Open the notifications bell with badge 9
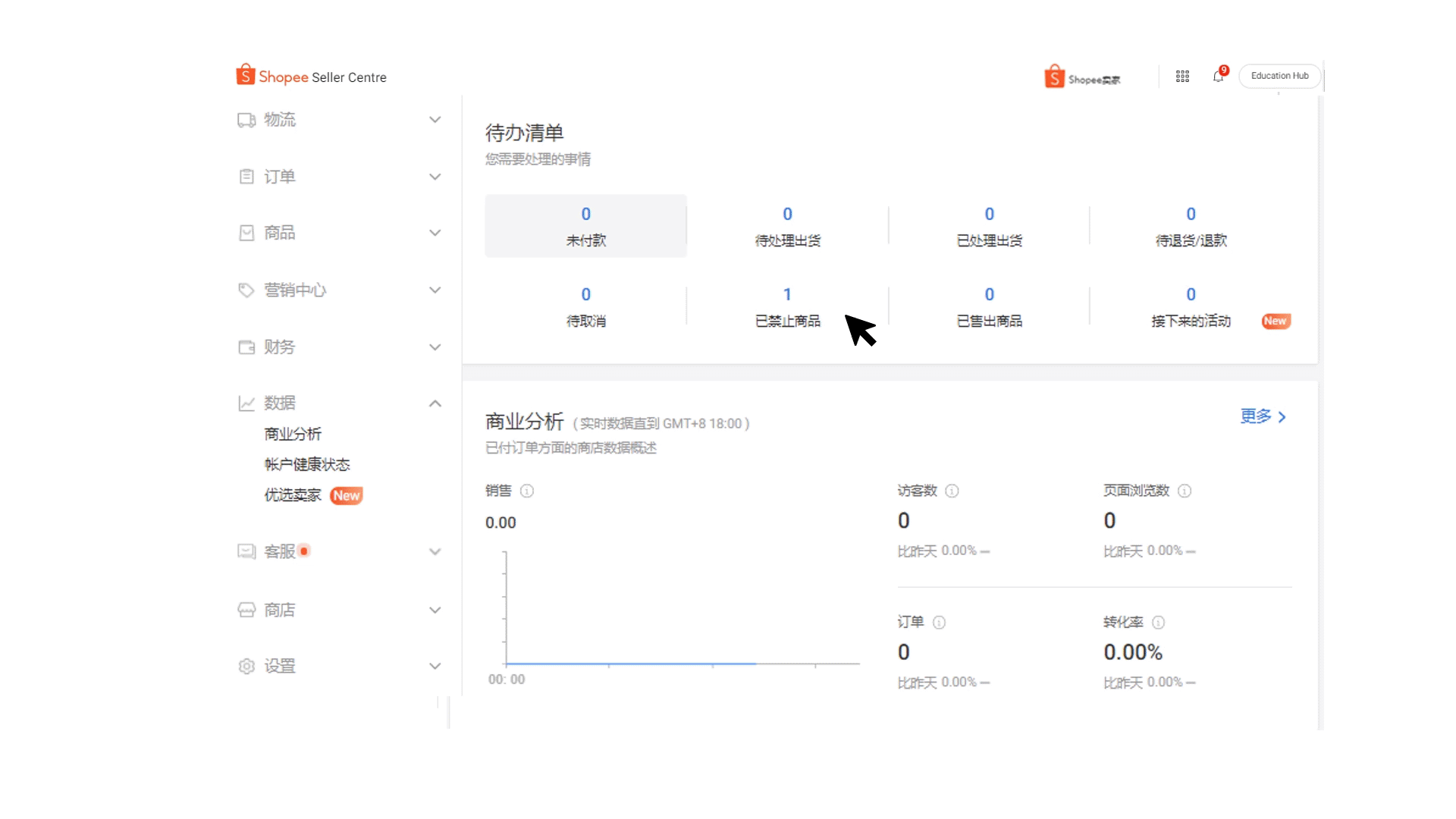The height and width of the screenshot is (819, 1456). coord(1216,76)
